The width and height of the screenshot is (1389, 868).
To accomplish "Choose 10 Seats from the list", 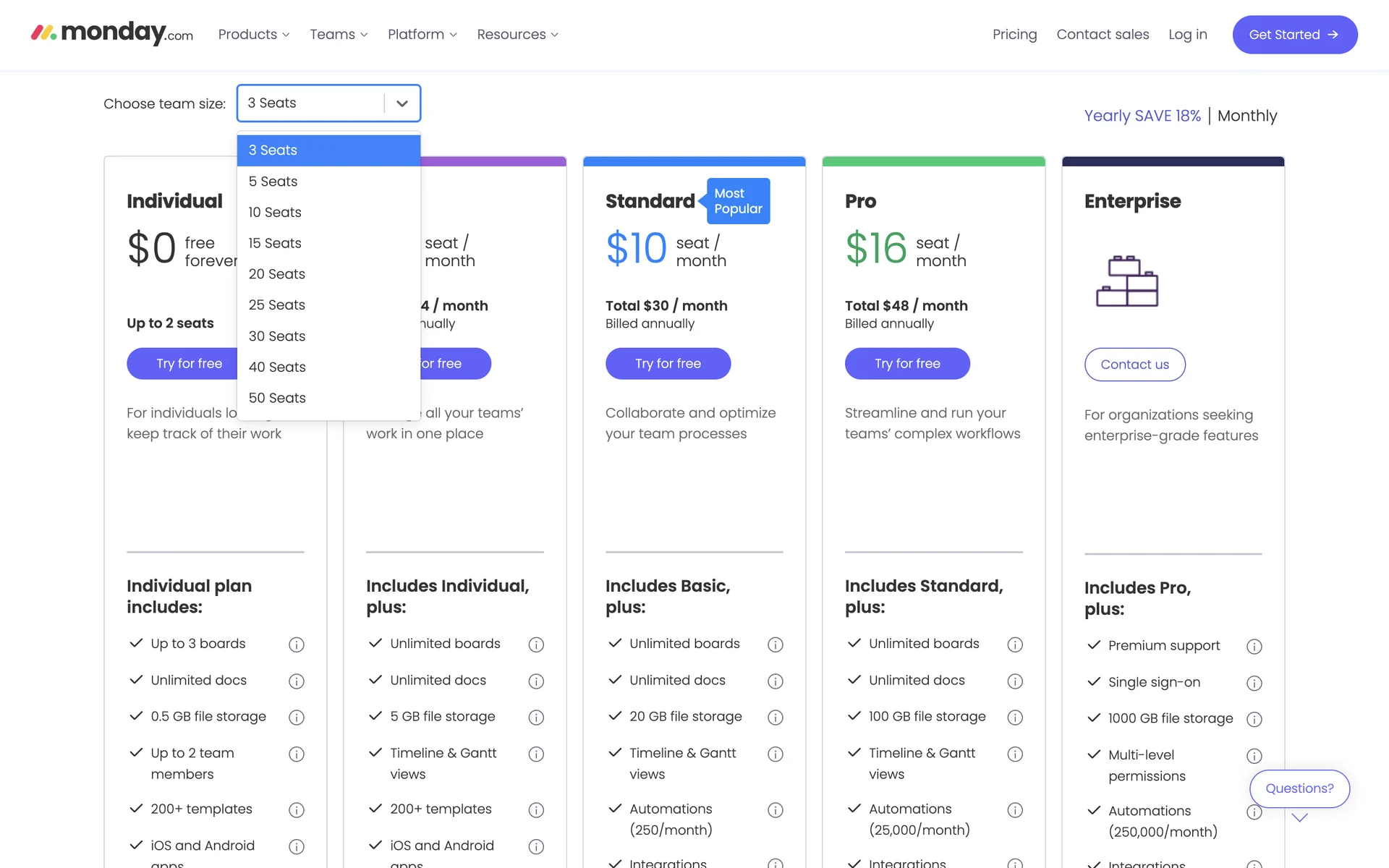I will pos(275,212).
